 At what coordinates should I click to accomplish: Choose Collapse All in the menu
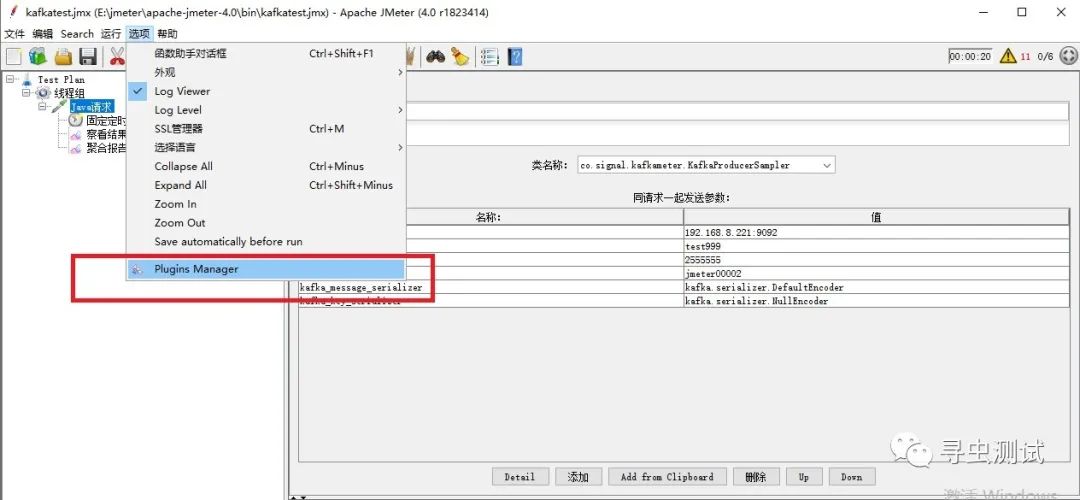click(x=266, y=166)
